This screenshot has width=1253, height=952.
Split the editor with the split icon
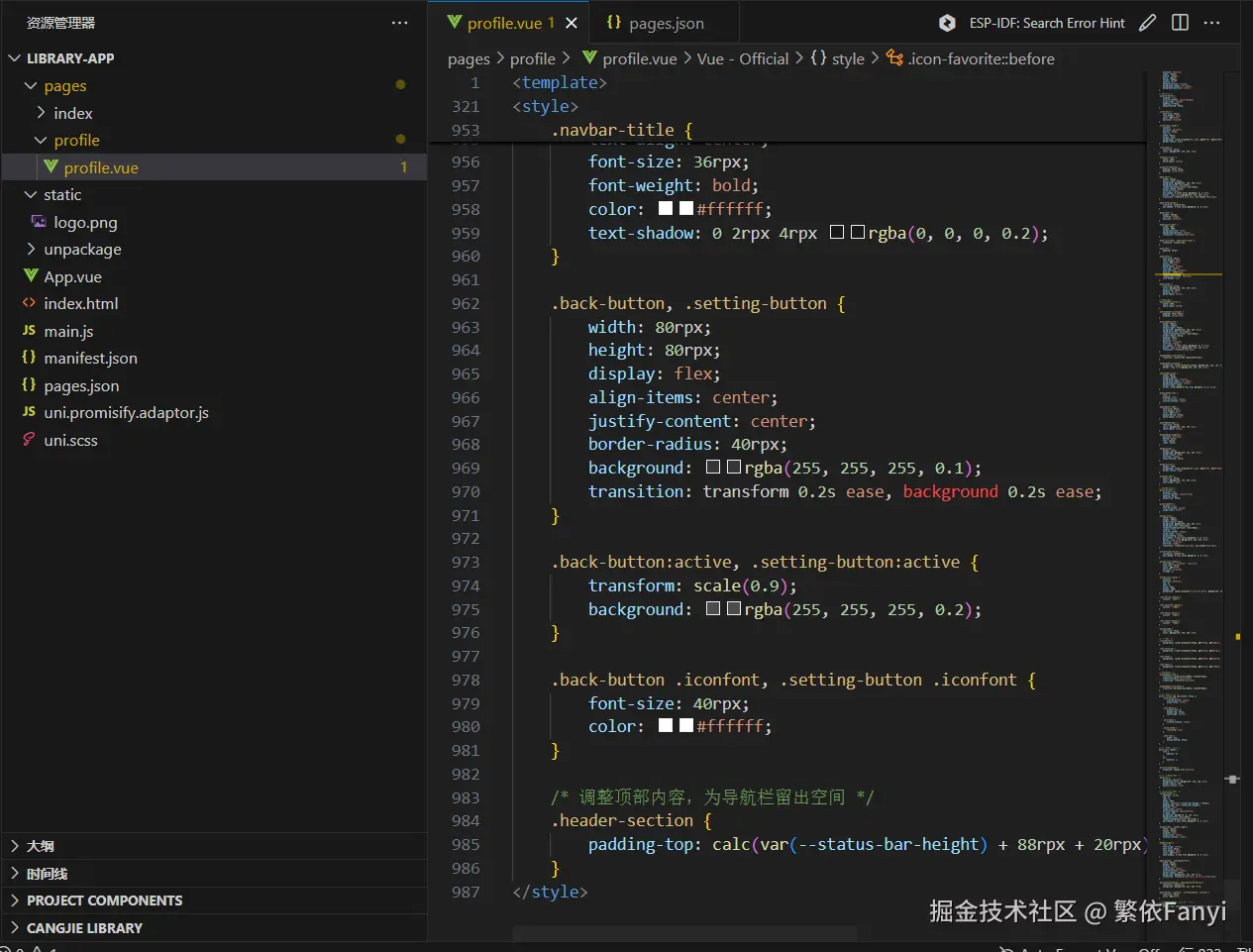coord(1180,23)
